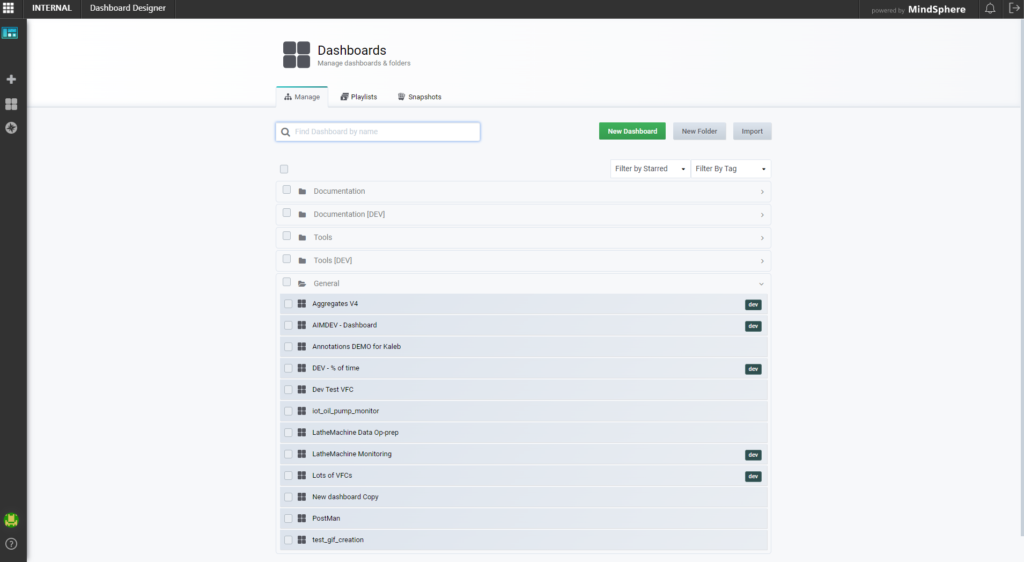Image resolution: width=1024 pixels, height=562 pixels.
Task: Open the app launcher grid icon
Action: tap(9, 9)
